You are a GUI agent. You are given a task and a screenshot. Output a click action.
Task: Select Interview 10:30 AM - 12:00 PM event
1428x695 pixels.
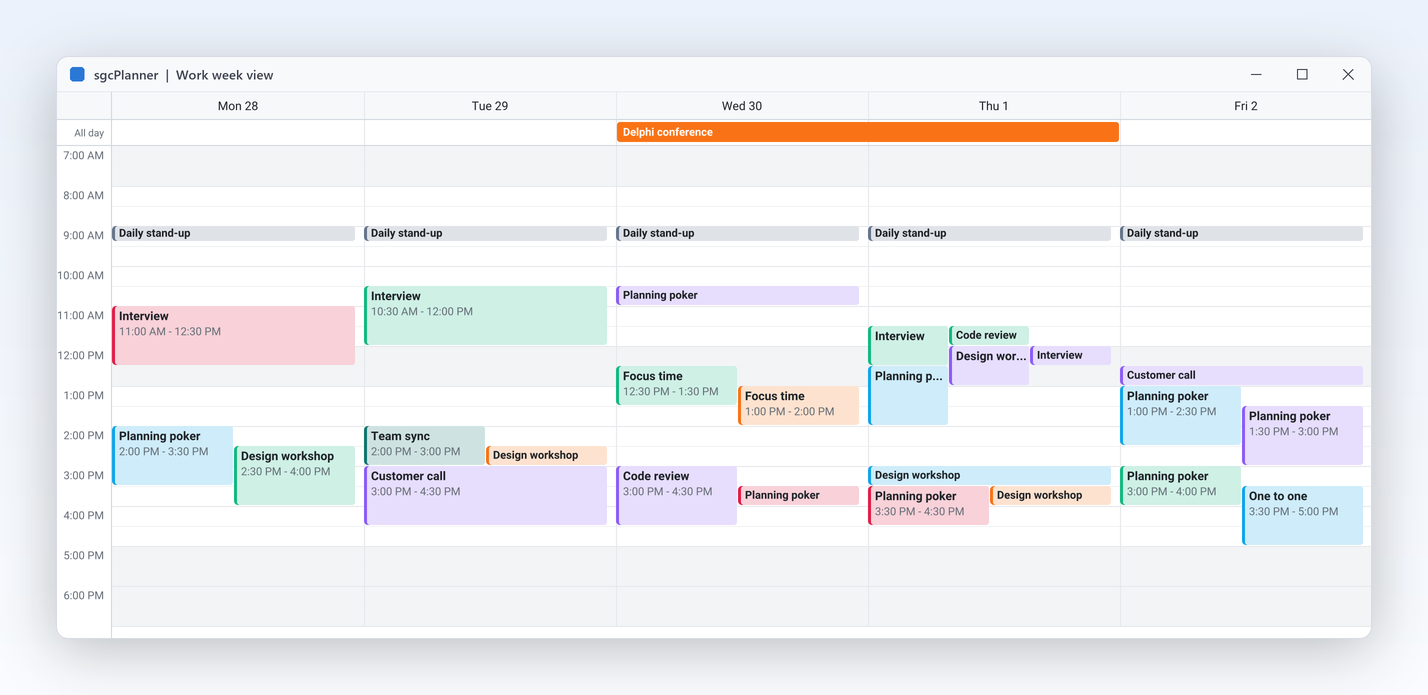coord(486,315)
